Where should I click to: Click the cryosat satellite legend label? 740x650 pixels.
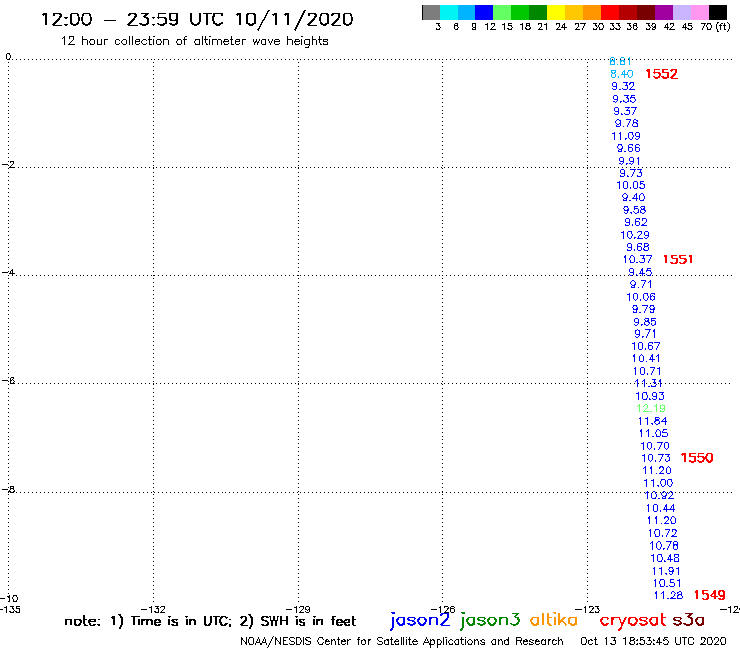(x=632, y=620)
